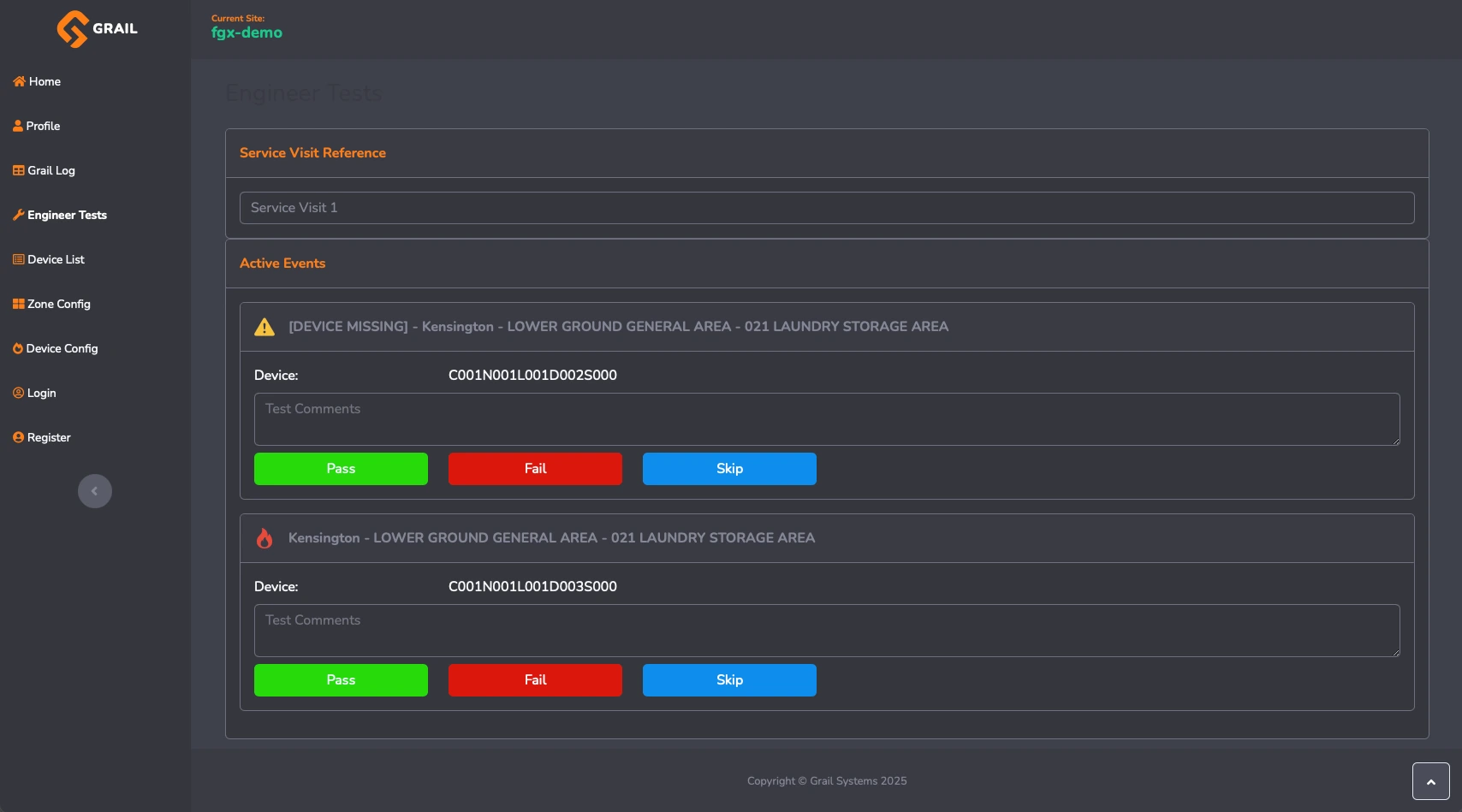This screenshot has height=812, width=1462.
Task: Click device ID C001N001L001D002S000
Action: click(532, 375)
